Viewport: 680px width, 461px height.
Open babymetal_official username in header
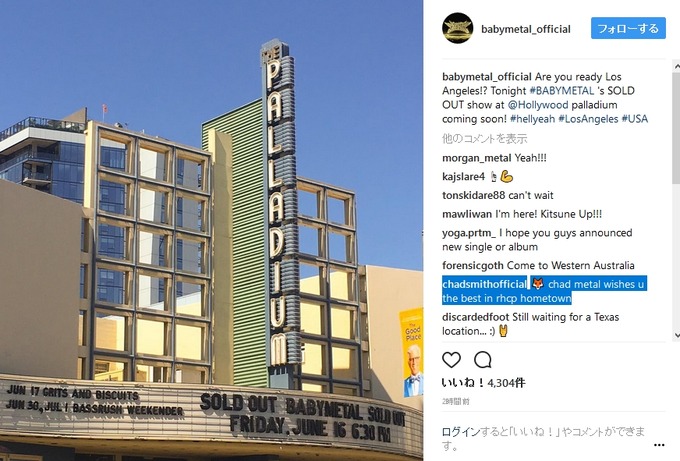[526, 29]
